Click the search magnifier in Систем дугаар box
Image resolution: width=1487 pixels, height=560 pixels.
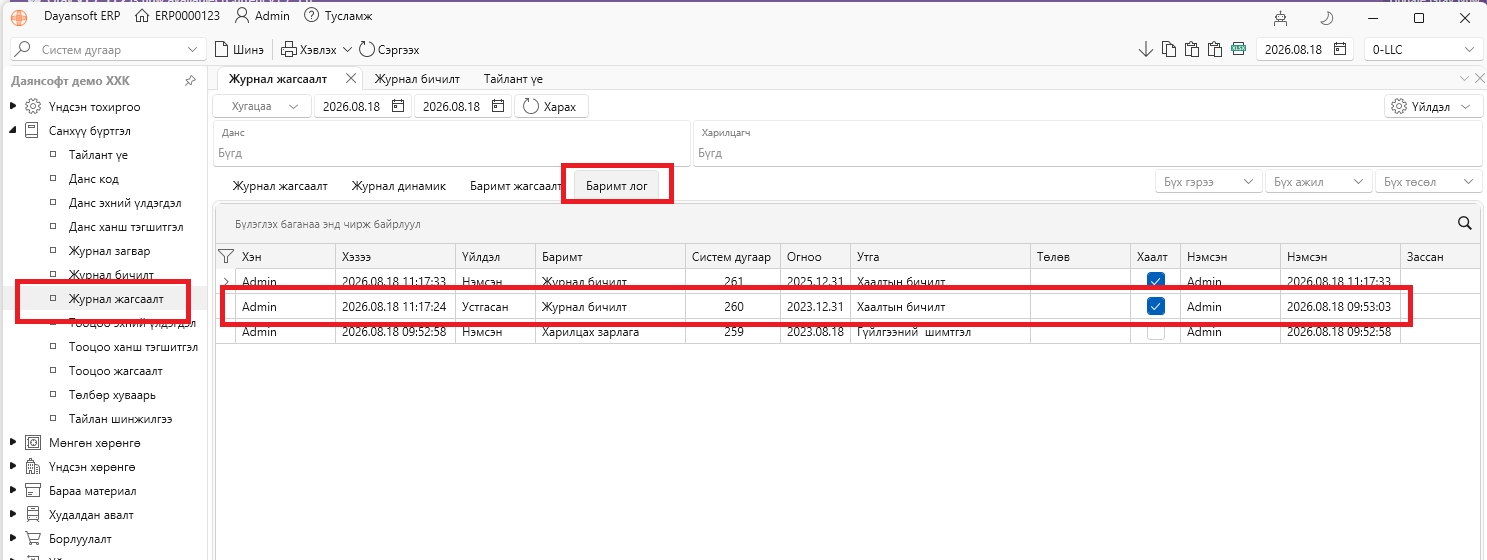[23, 49]
